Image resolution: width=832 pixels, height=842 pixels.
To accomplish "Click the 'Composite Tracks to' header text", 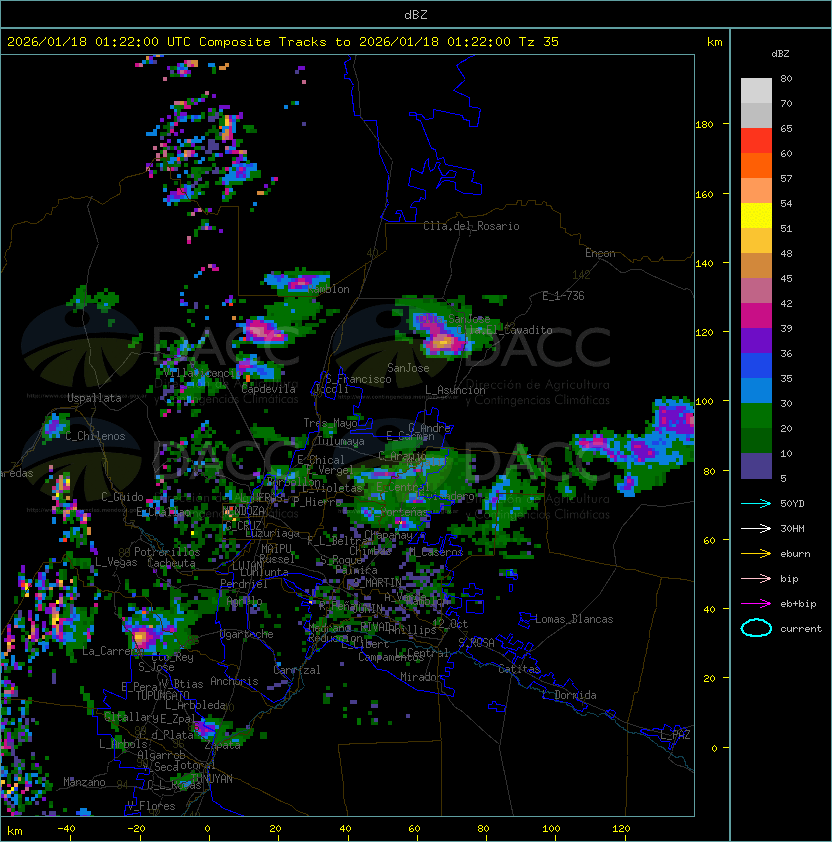I will 274,42.
